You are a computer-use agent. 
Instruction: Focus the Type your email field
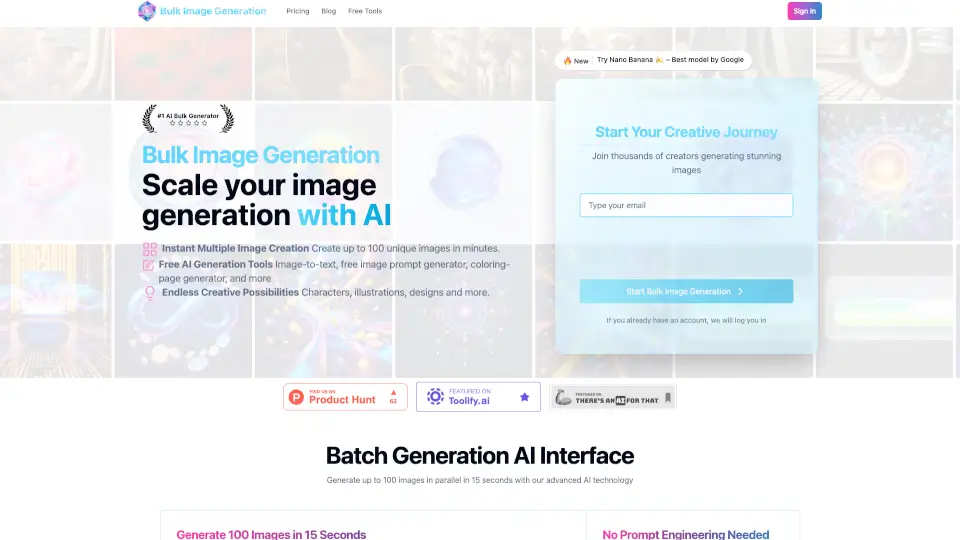tap(686, 205)
